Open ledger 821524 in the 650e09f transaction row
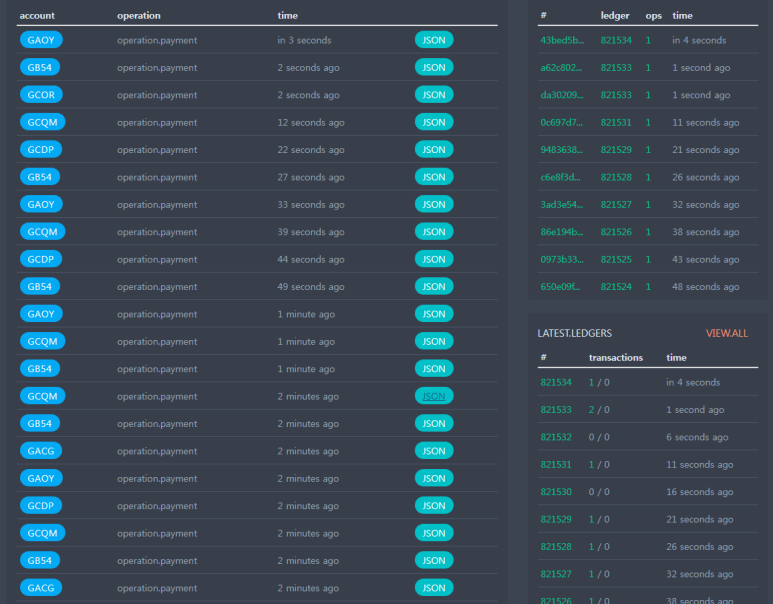The height and width of the screenshot is (604, 773). (x=616, y=286)
